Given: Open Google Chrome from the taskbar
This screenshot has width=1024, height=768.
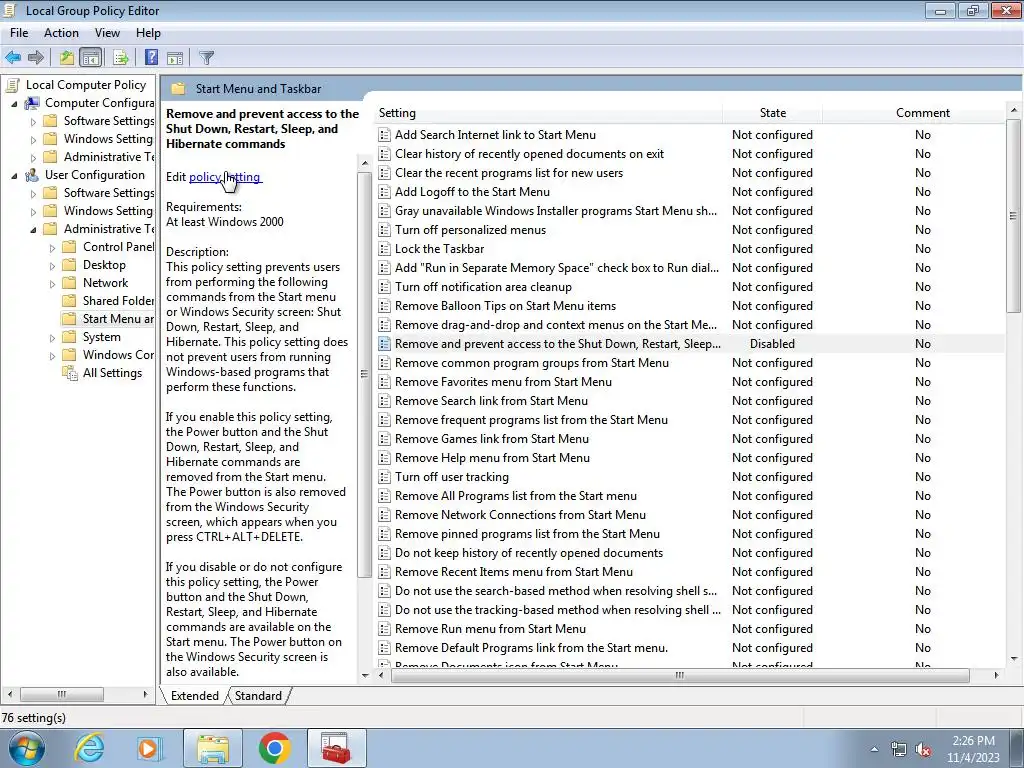Looking at the screenshot, I should 274,748.
